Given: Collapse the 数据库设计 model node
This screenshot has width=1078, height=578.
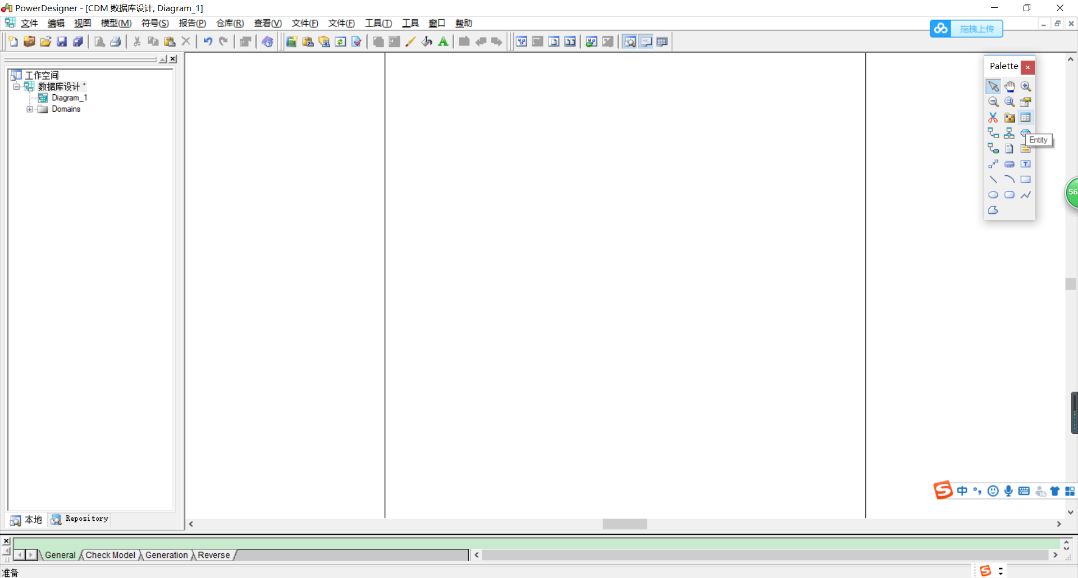Looking at the screenshot, I should click(16, 87).
